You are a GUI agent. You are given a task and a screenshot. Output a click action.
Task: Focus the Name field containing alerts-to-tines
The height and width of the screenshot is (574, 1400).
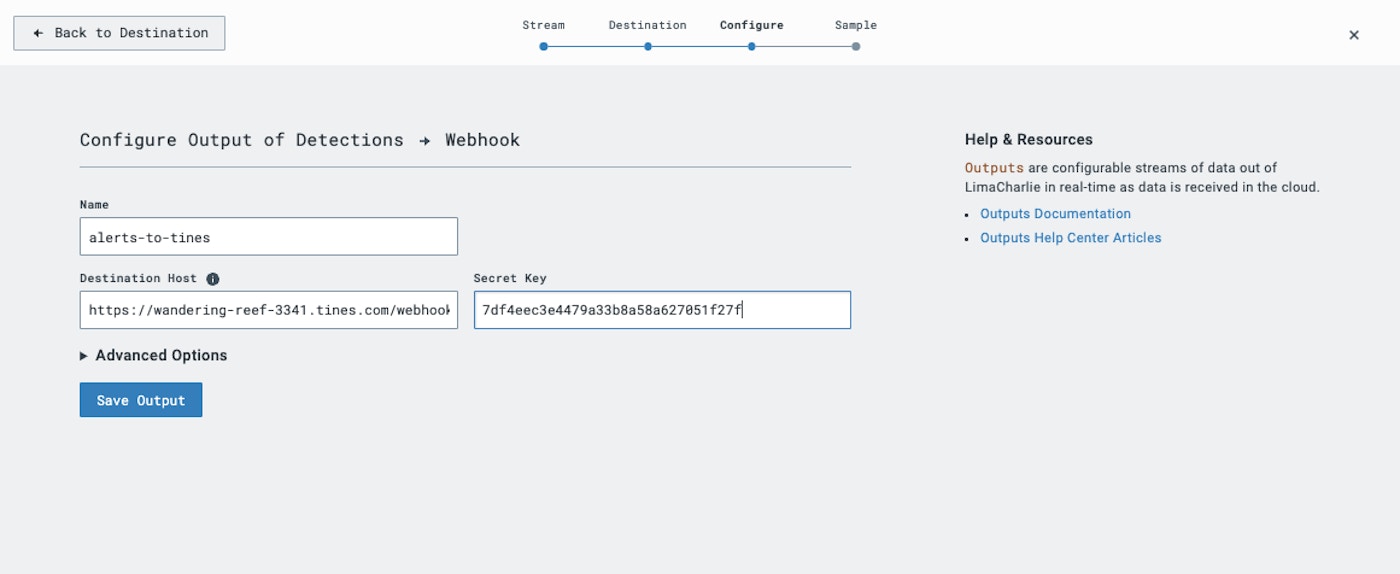pyautogui.click(x=268, y=237)
